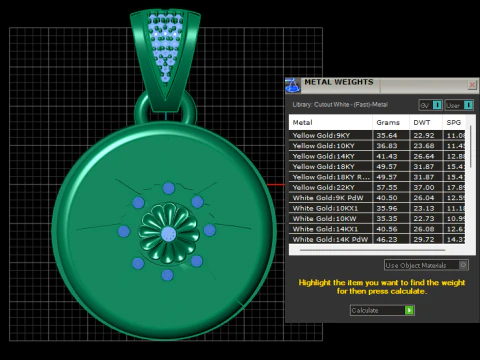Select the center gem in the flower
Image resolution: width=480 pixels, height=360 pixels.
pyautogui.click(x=168, y=234)
